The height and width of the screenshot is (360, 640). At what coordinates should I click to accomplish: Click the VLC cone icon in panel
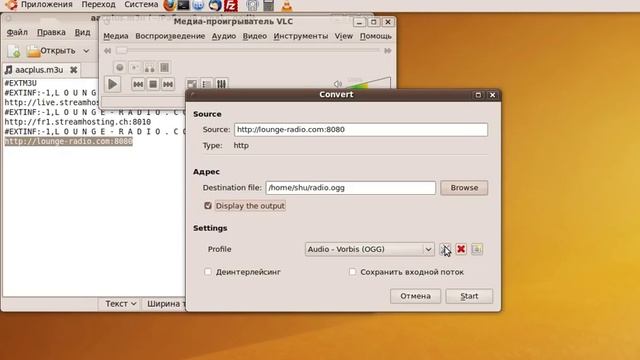[x=287, y=5]
